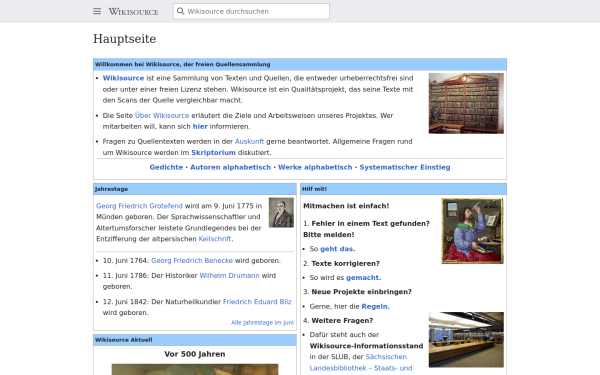
Task: Click 'Weitere Fragen?' text
Action: (342, 321)
